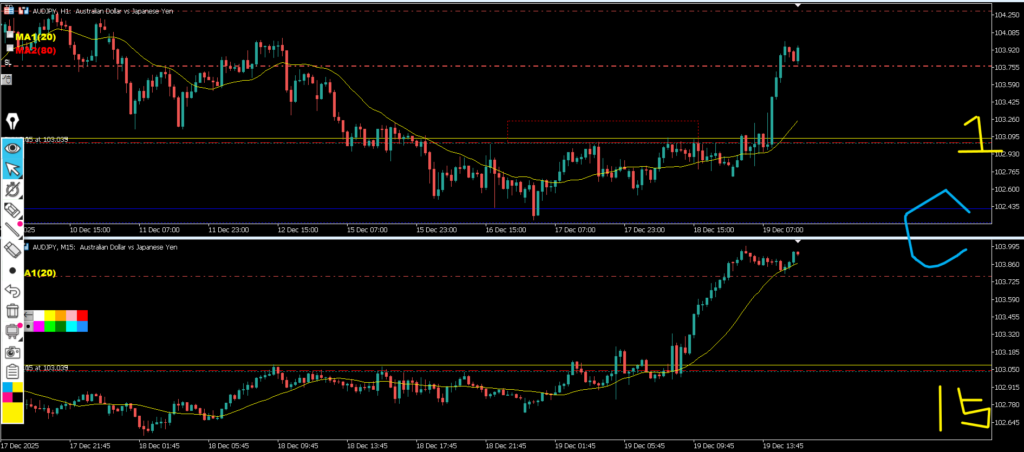Click the trash bin to delete drawings
The image size is (1024, 452).
12,312
